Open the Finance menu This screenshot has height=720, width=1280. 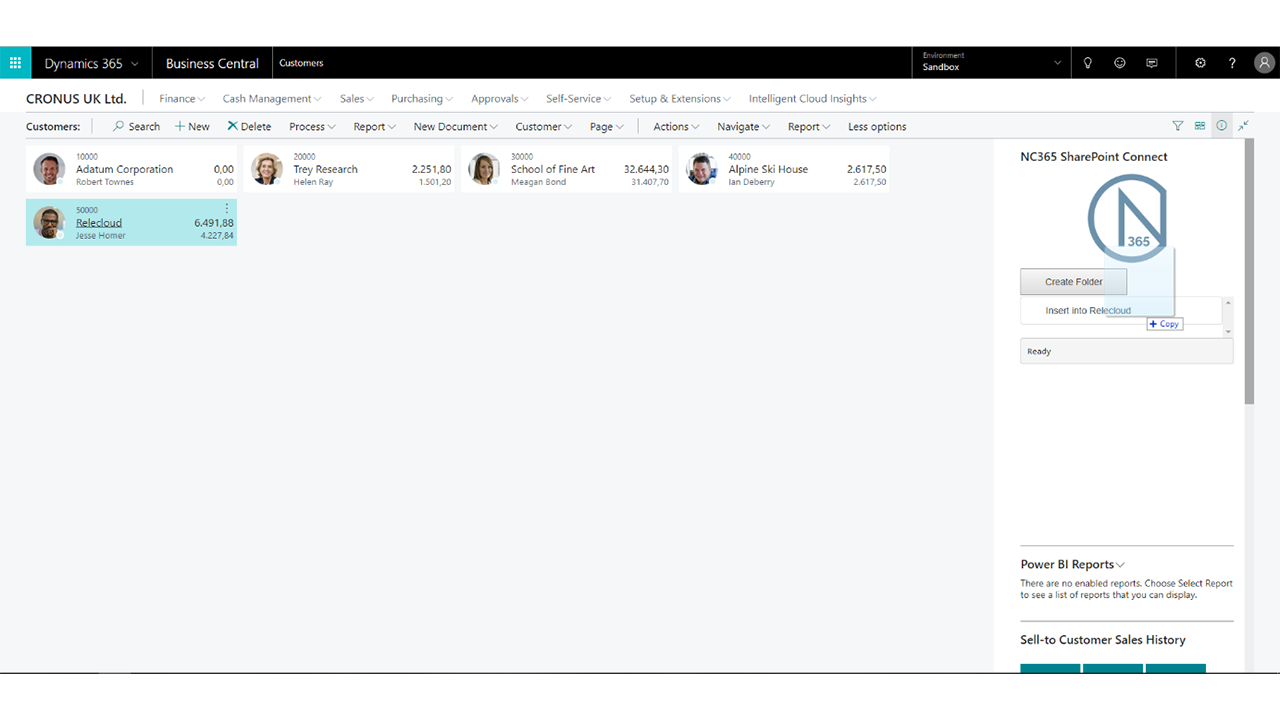coord(182,99)
